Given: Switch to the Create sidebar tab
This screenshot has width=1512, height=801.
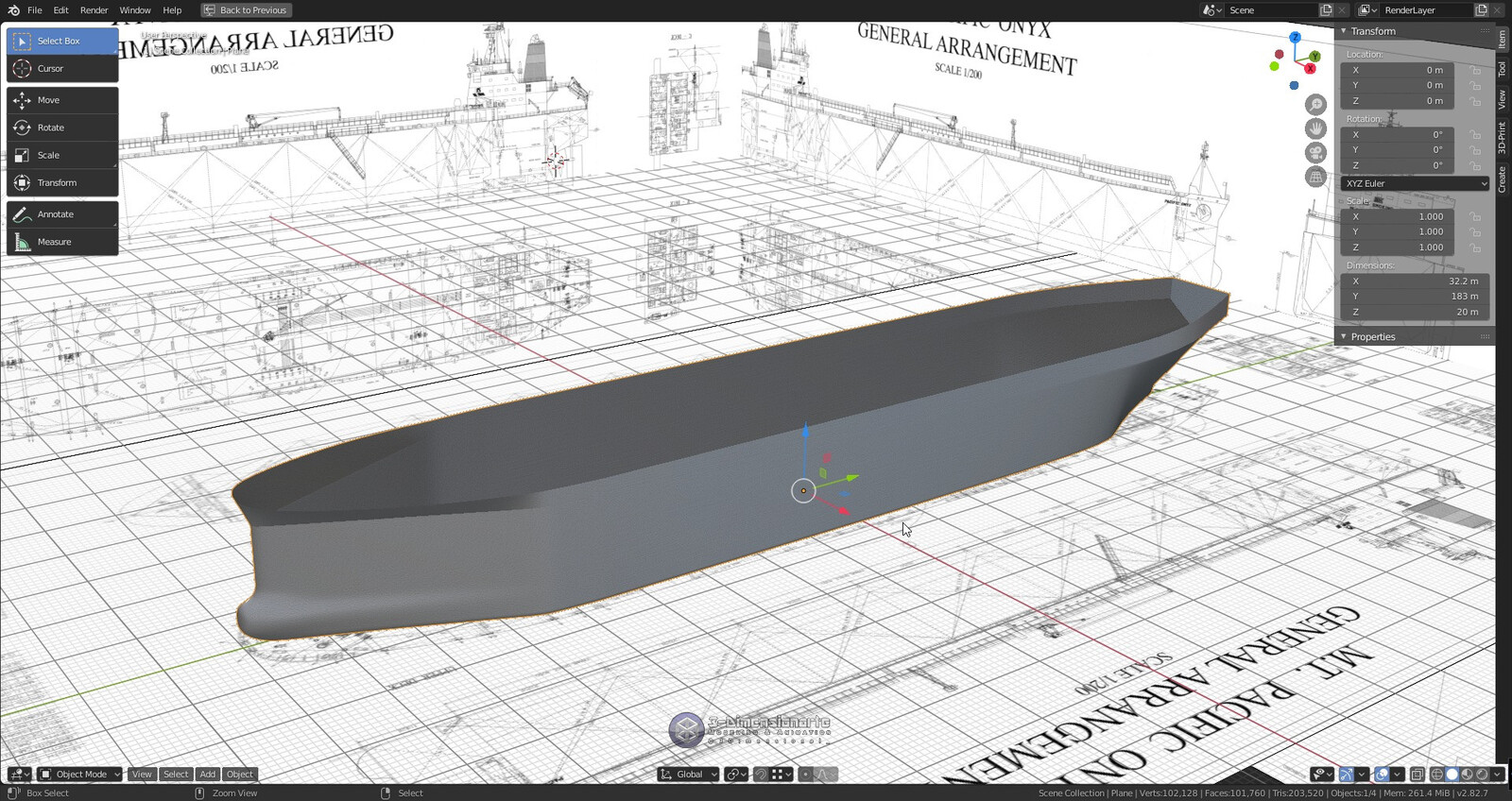Looking at the screenshot, I should [1503, 179].
